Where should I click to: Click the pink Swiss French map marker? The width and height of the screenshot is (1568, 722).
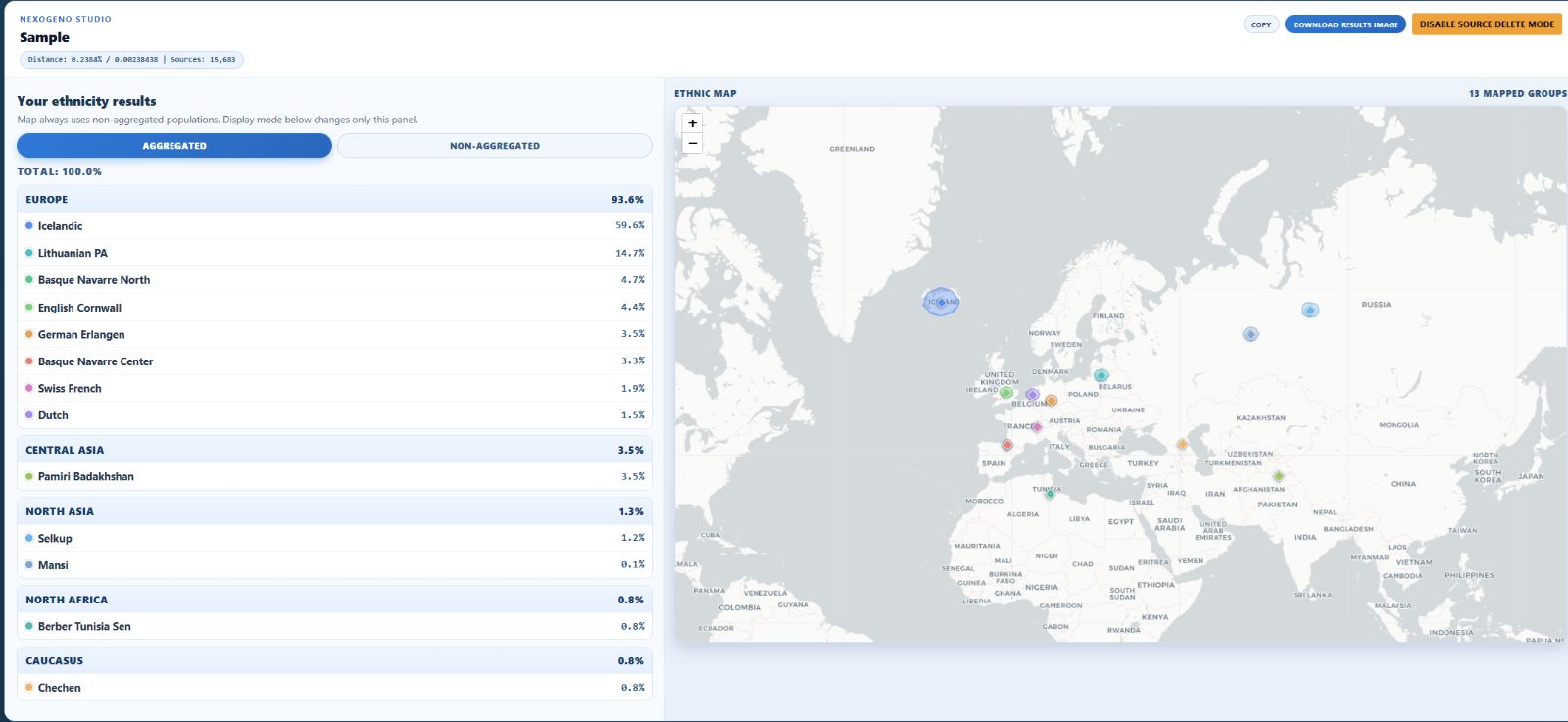(1037, 427)
